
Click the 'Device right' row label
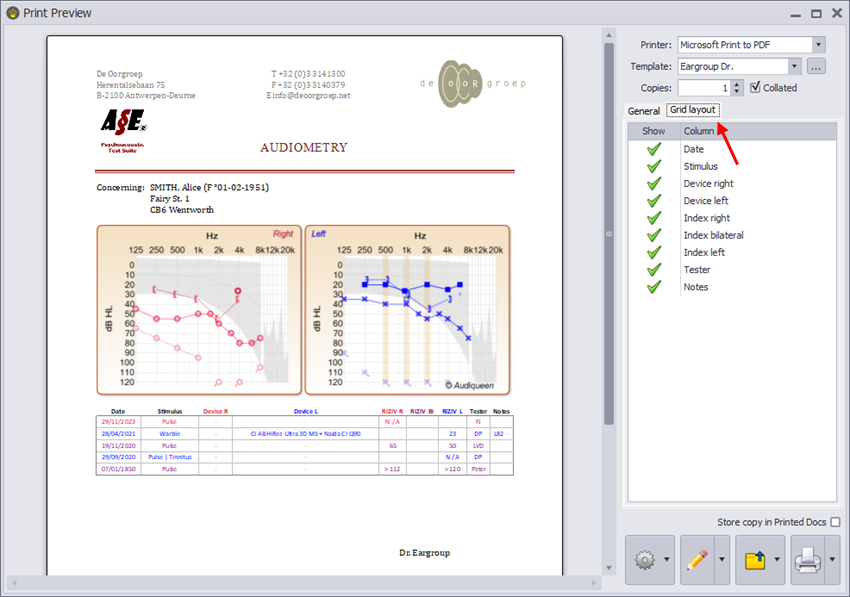708,183
